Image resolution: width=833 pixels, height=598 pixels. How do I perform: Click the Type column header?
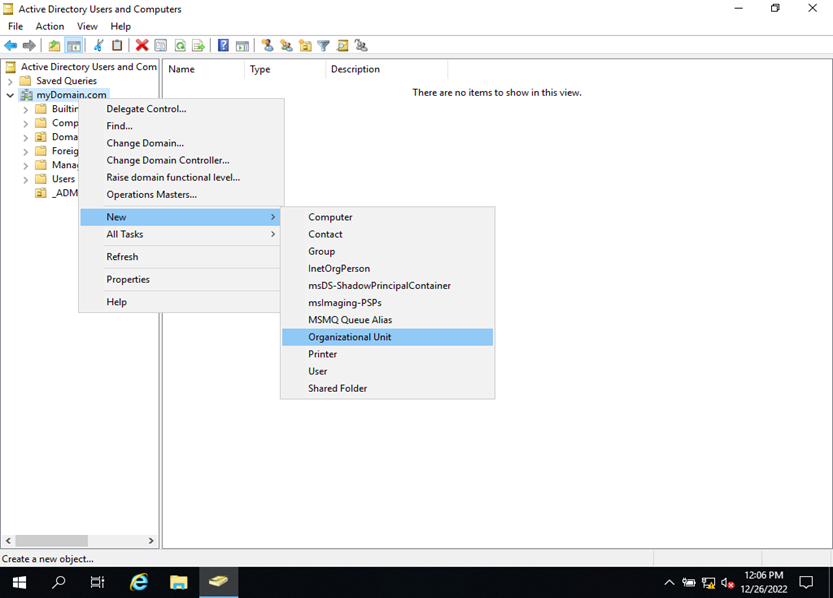tap(285, 69)
